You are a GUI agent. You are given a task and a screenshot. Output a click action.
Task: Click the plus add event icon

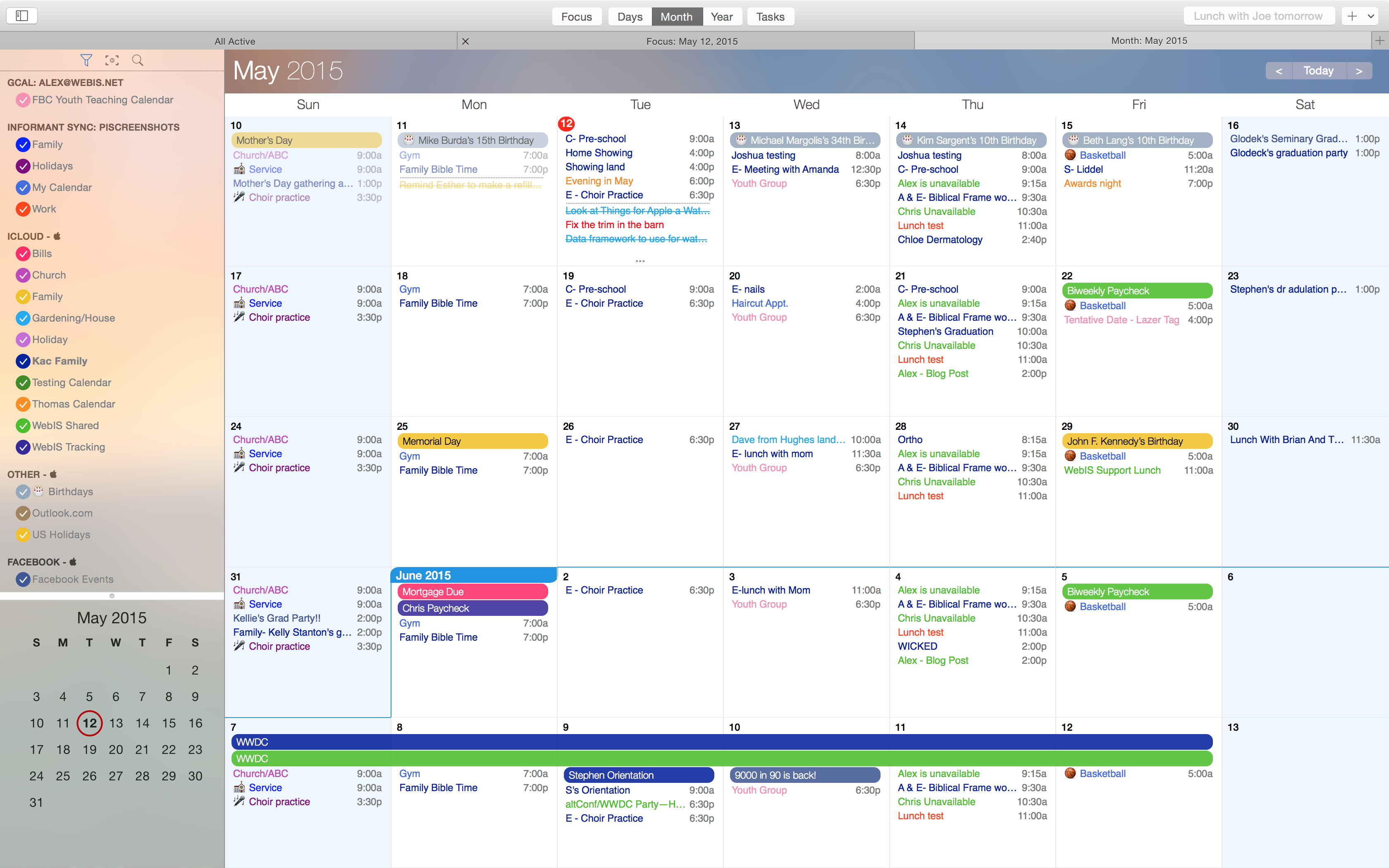(x=1352, y=16)
